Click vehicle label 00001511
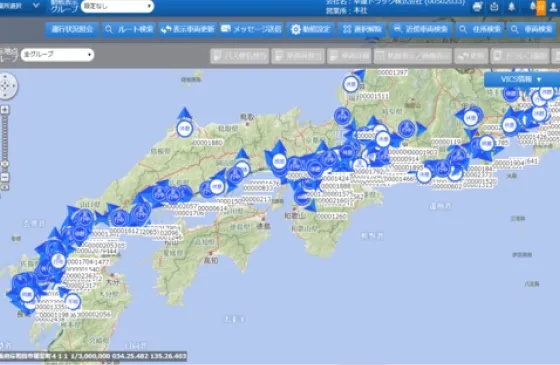Image resolution: width=560 pixels, height=365 pixels. 374,96
